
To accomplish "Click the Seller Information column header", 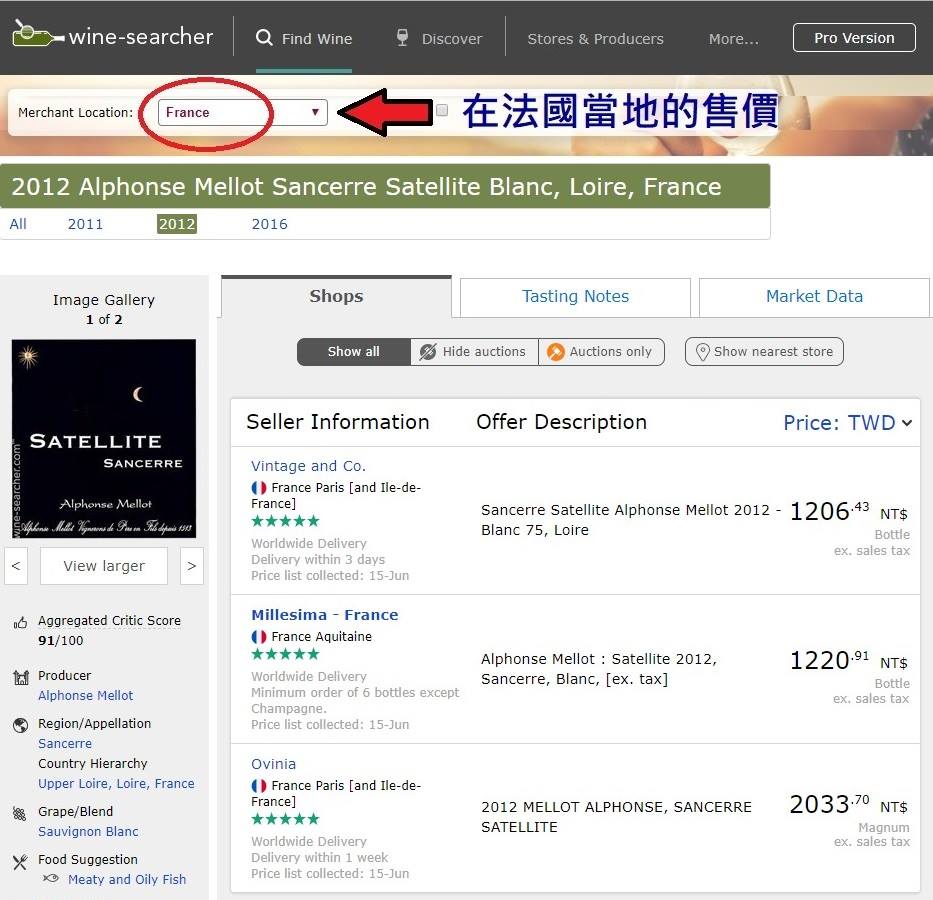I will pyautogui.click(x=337, y=422).
